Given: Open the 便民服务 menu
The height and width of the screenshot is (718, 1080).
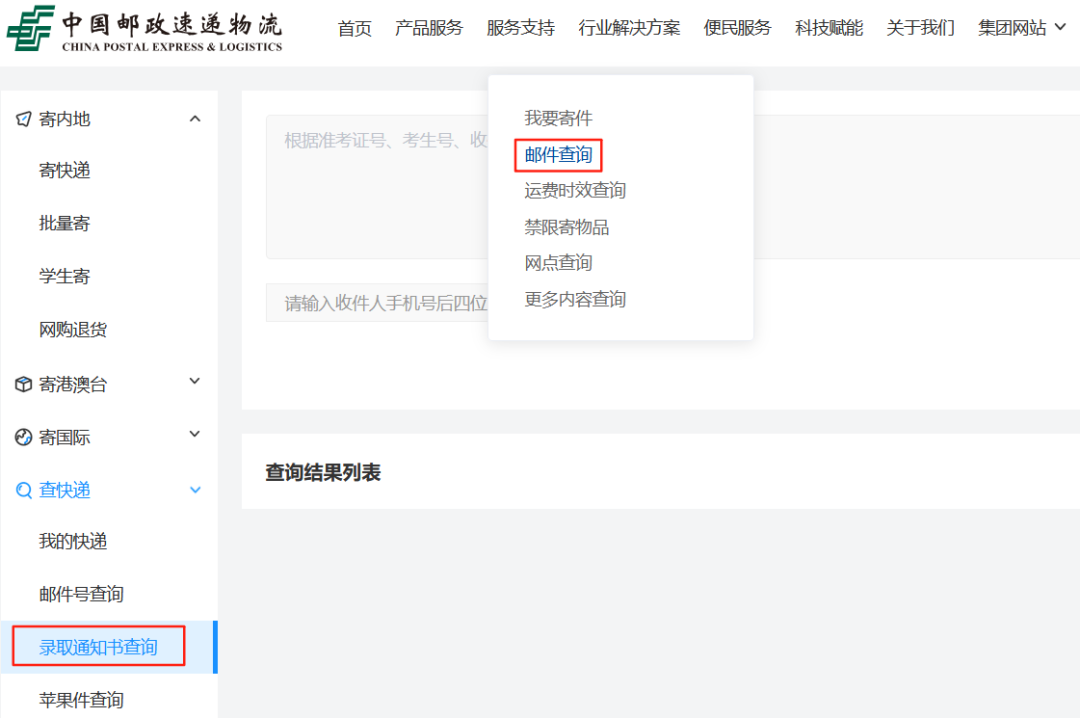Looking at the screenshot, I should coord(737,28).
